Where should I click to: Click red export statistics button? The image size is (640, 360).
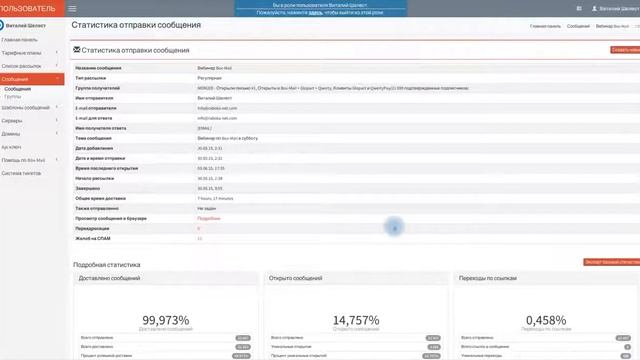612,262
